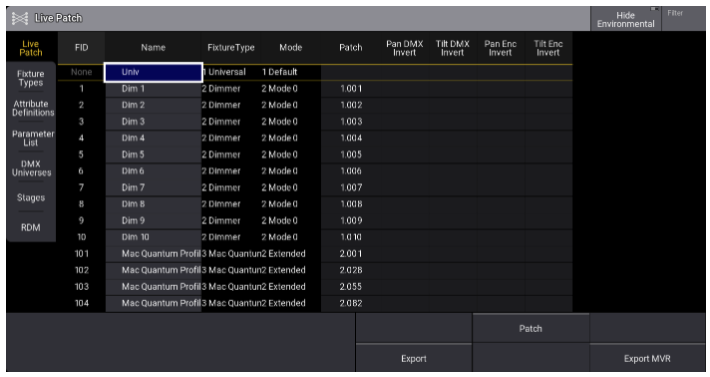The image size is (710, 377).
Task: Click 2 Mode 0 in Dim 3 row
Action: (x=291, y=122)
